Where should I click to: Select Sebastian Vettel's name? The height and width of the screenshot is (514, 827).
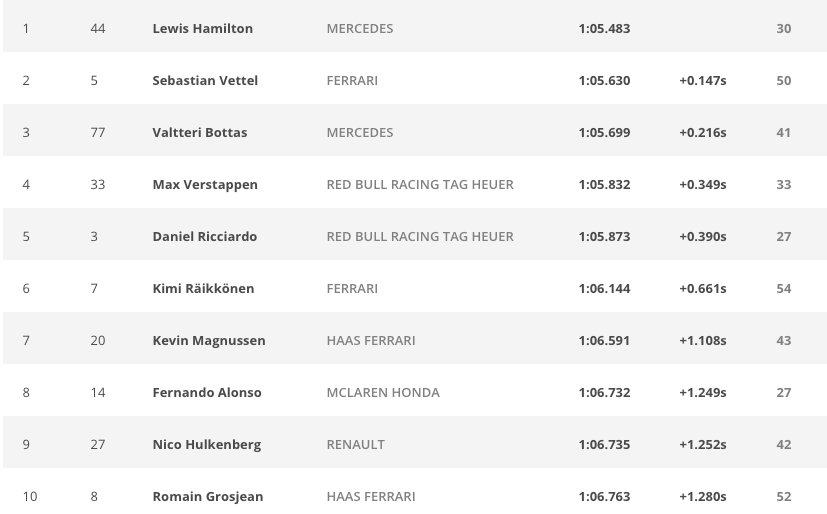205,81
